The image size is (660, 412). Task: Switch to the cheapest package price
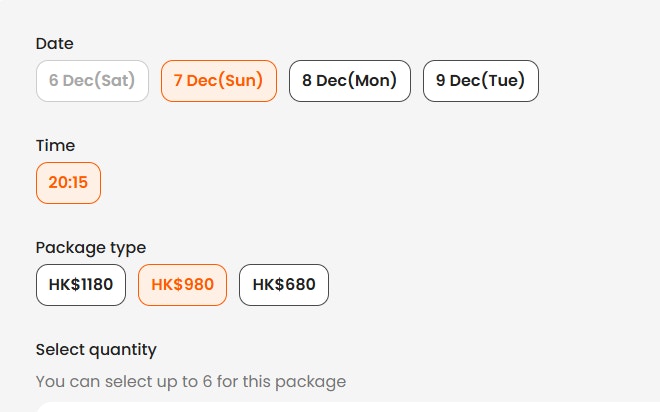284,285
